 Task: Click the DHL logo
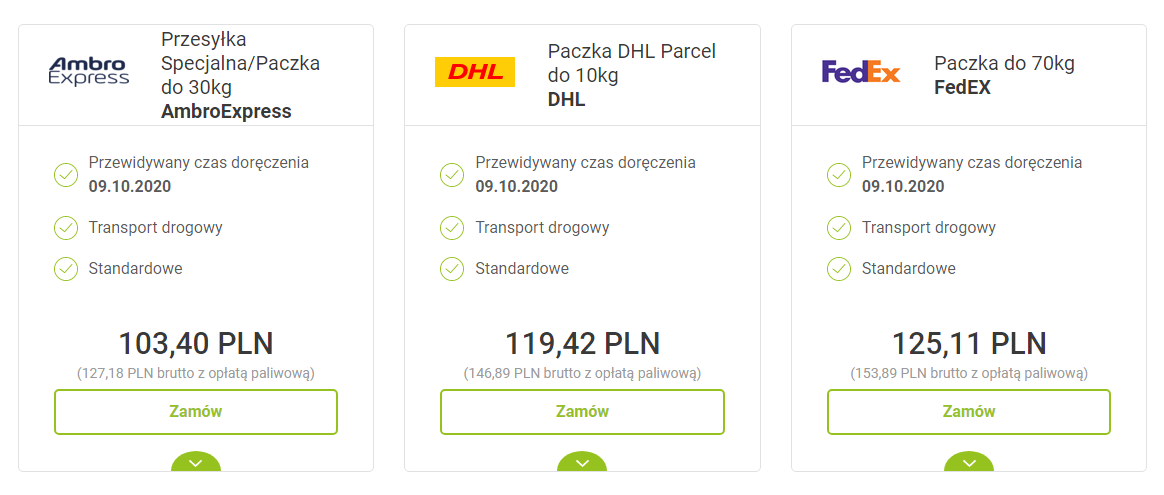pyautogui.click(x=475, y=72)
